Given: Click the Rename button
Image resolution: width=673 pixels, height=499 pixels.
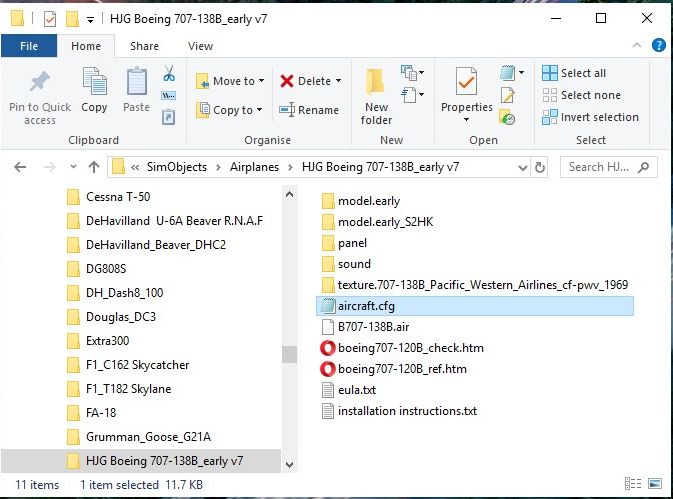Looking at the screenshot, I should (309, 110).
